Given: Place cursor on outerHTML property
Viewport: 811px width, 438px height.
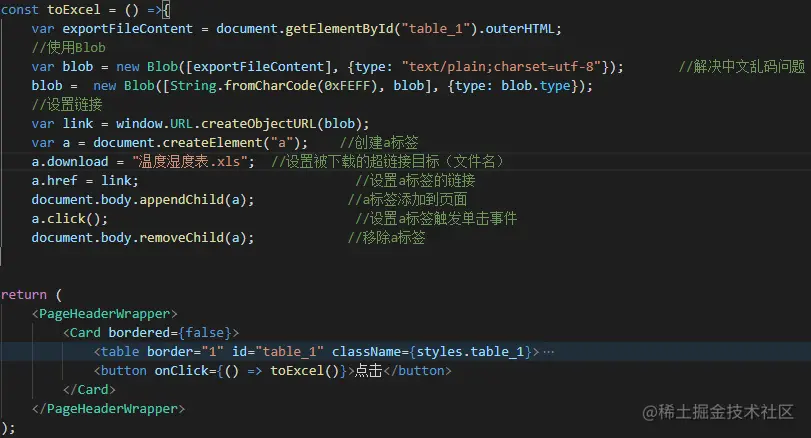Looking at the screenshot, I should click(x=519, y=29).
